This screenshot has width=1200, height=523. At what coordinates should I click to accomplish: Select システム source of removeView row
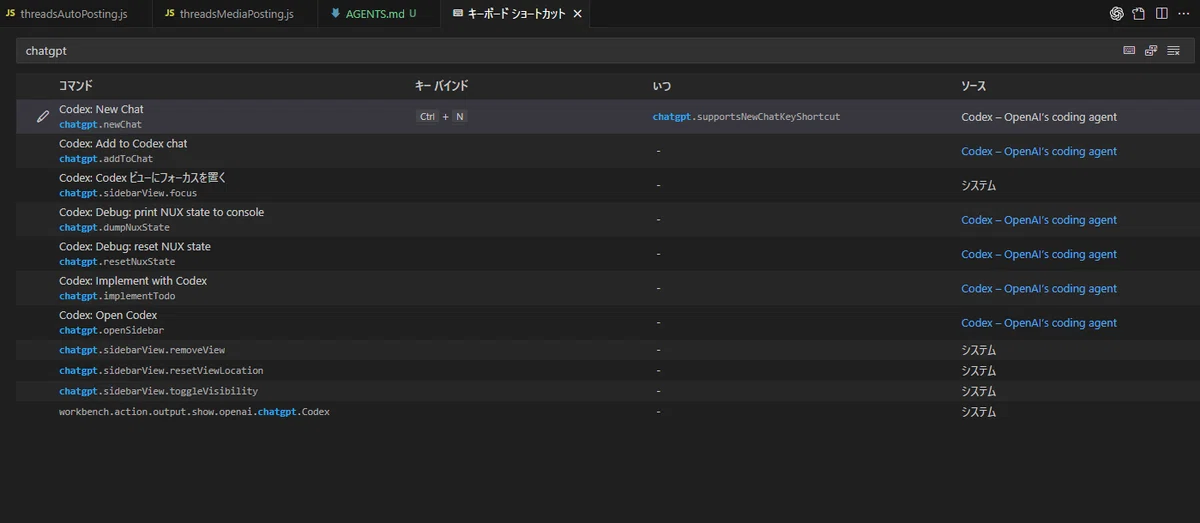tap(978, 350)
